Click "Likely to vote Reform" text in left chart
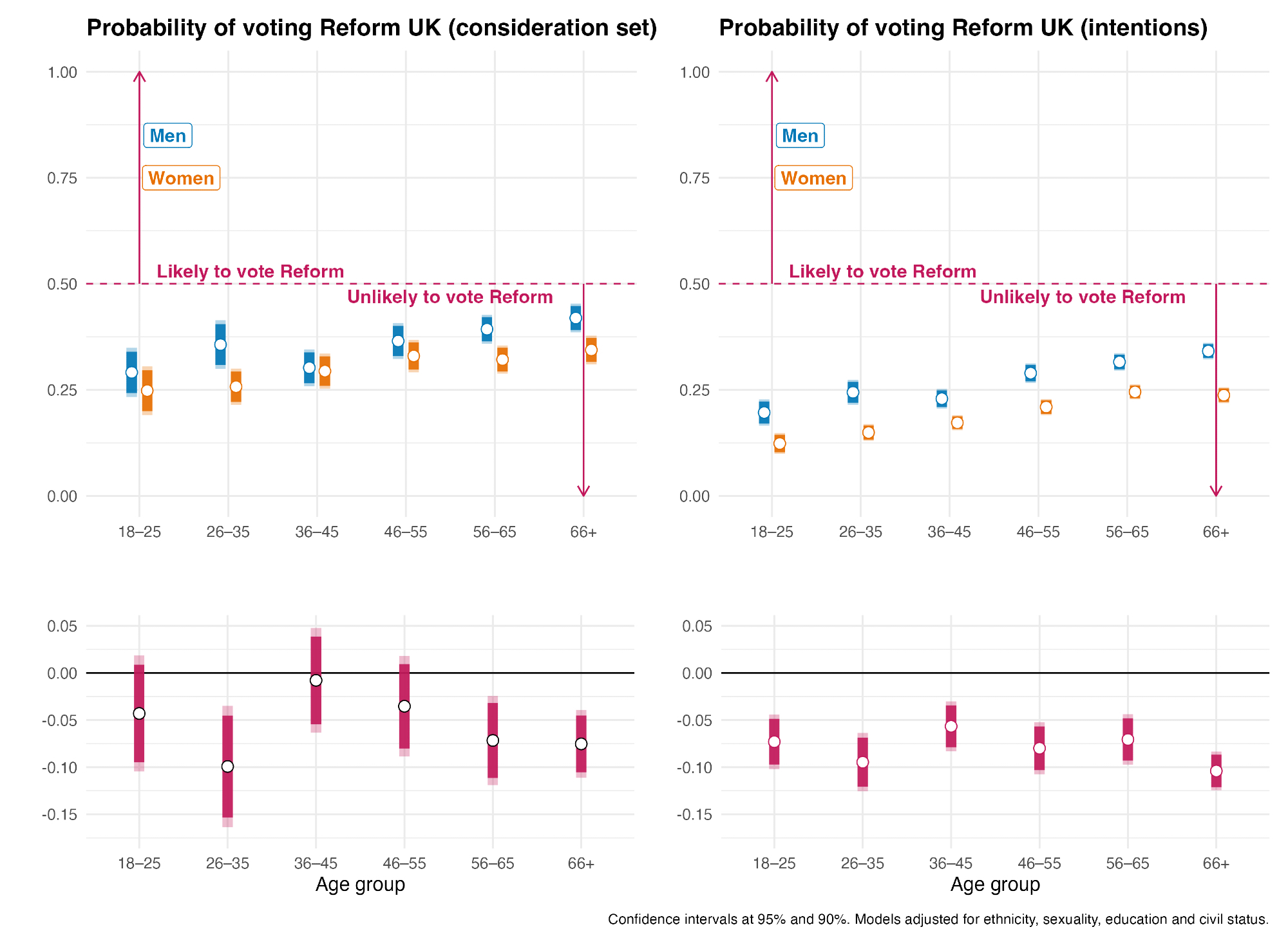 coord(251,272)
